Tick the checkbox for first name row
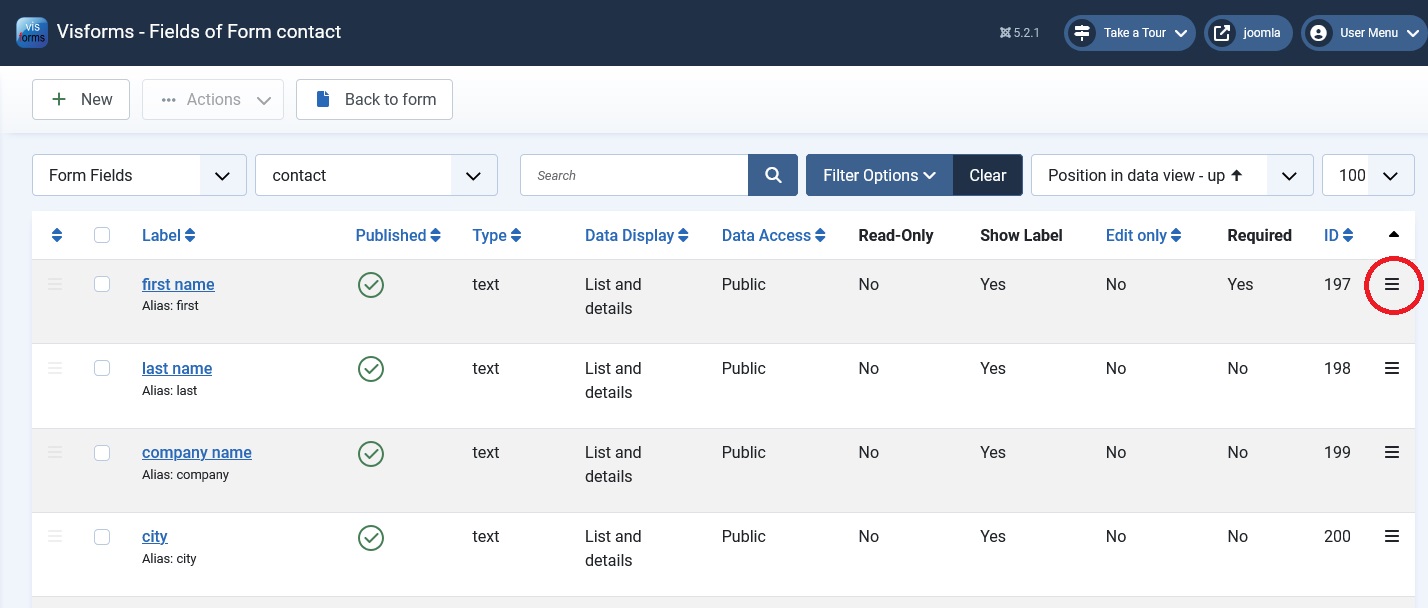1428x608 pixels. pyautogui.click(x=102, y=284)
